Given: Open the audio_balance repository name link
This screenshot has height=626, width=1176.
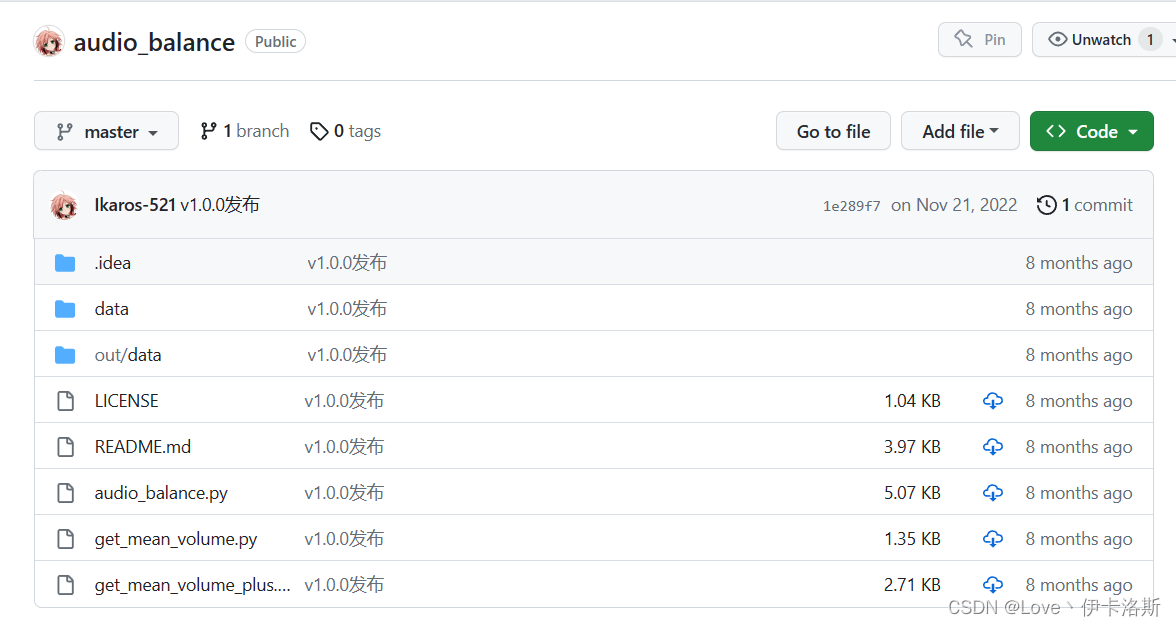Looking at the screenshot, I should click(x=154, y=42).
